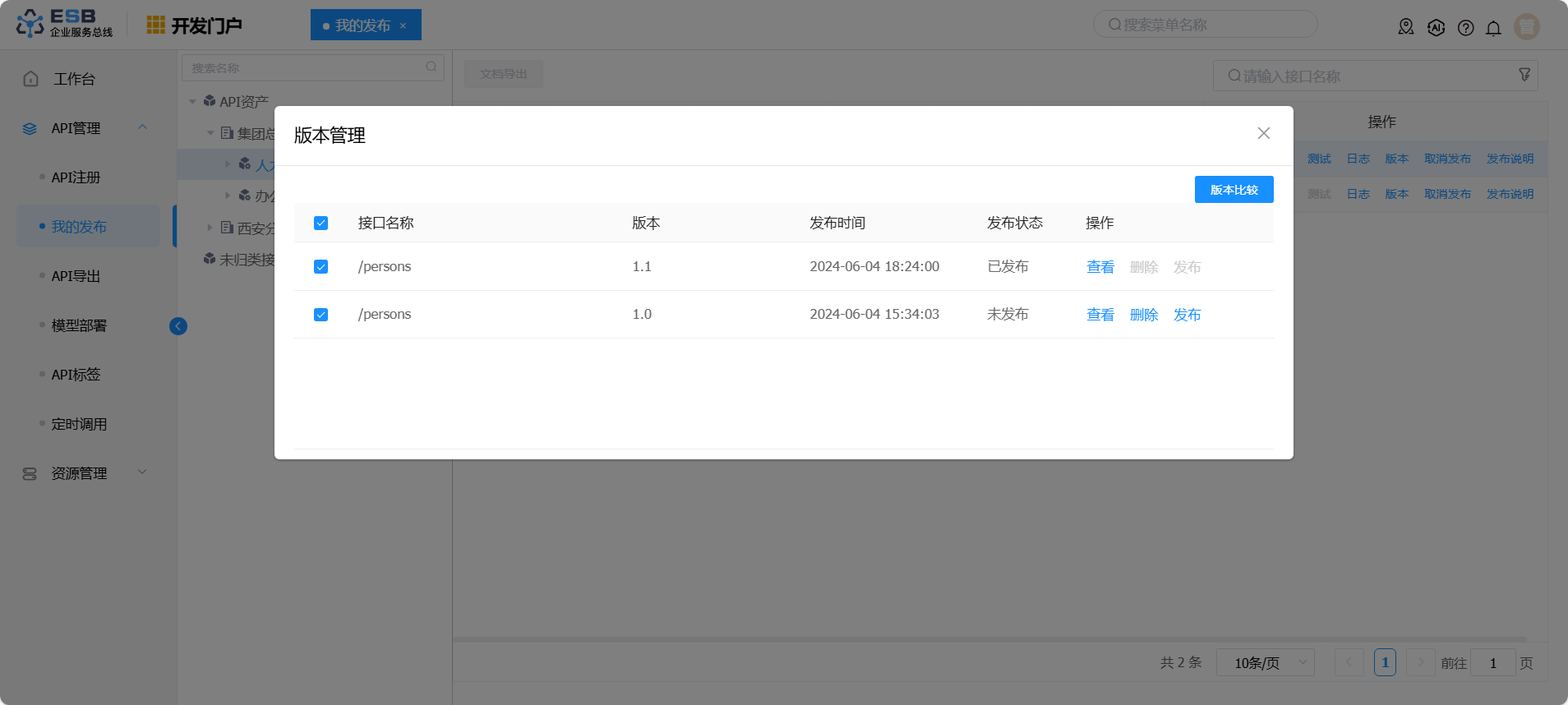
Task: Open the help question mark icon
Action: pyautogui.click(x=1465, y=27)
